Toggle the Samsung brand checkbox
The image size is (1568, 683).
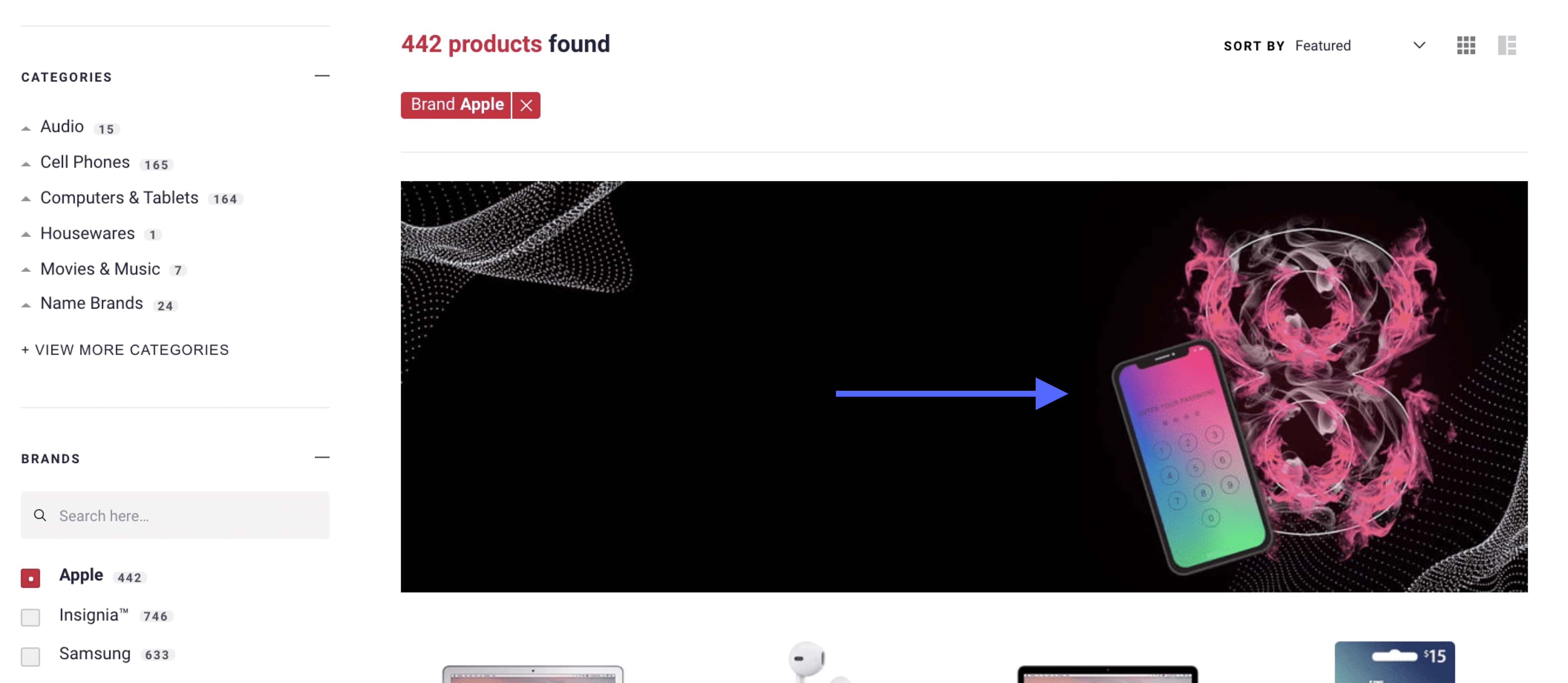[30, 655]
